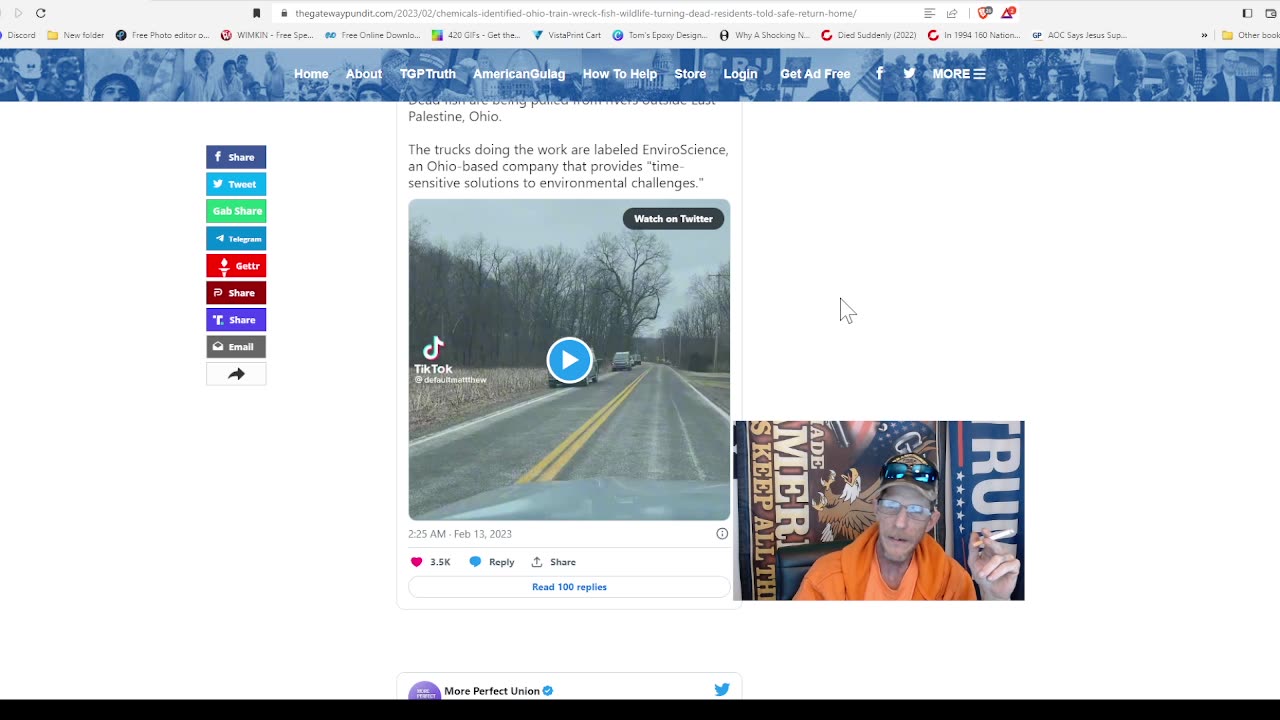Click the Brave rewards triangle icon
Screen dimensions: 1280x720
point(1008,13)
